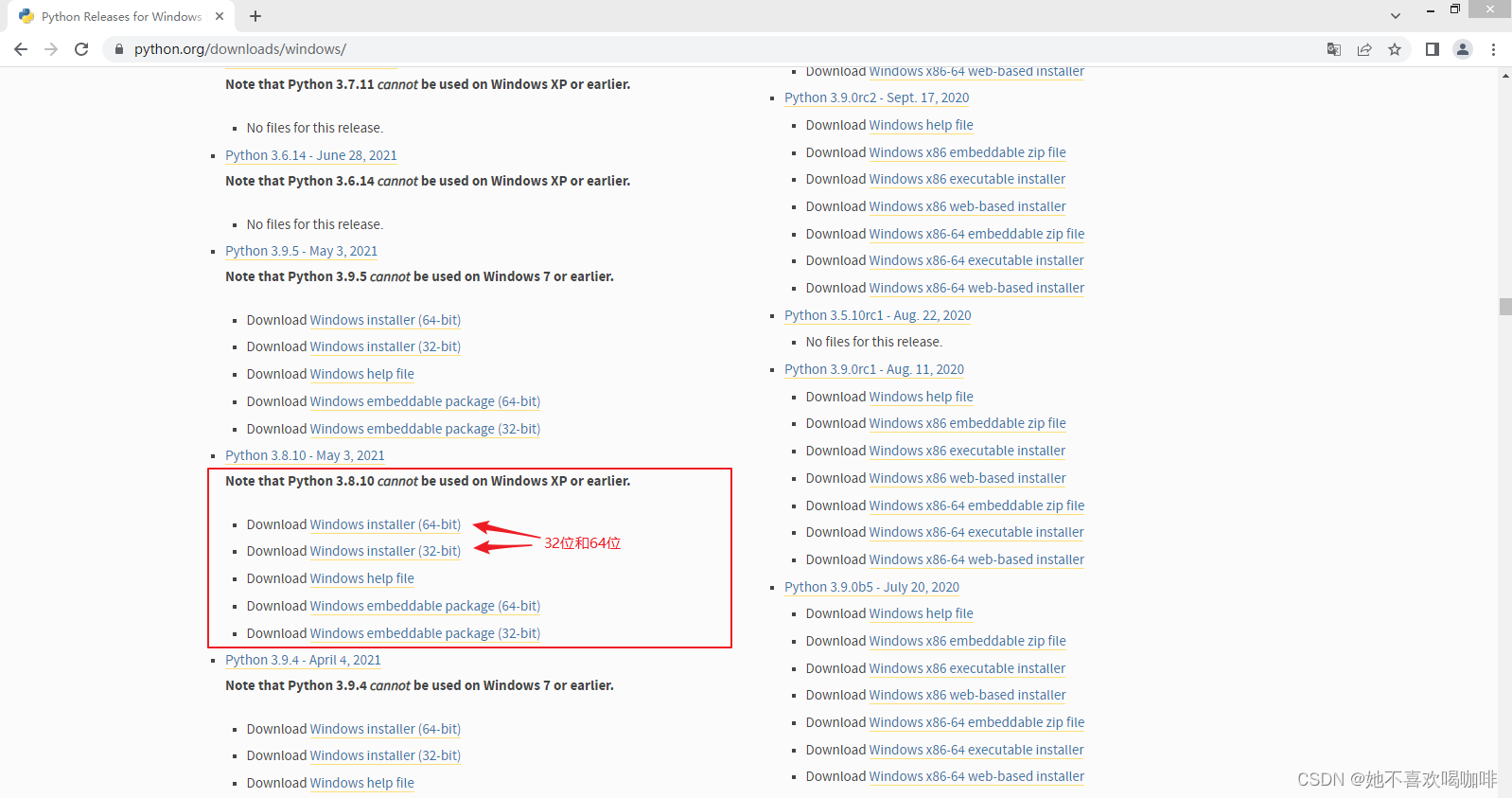Bookmark this page with the star

pos(1395,49)
